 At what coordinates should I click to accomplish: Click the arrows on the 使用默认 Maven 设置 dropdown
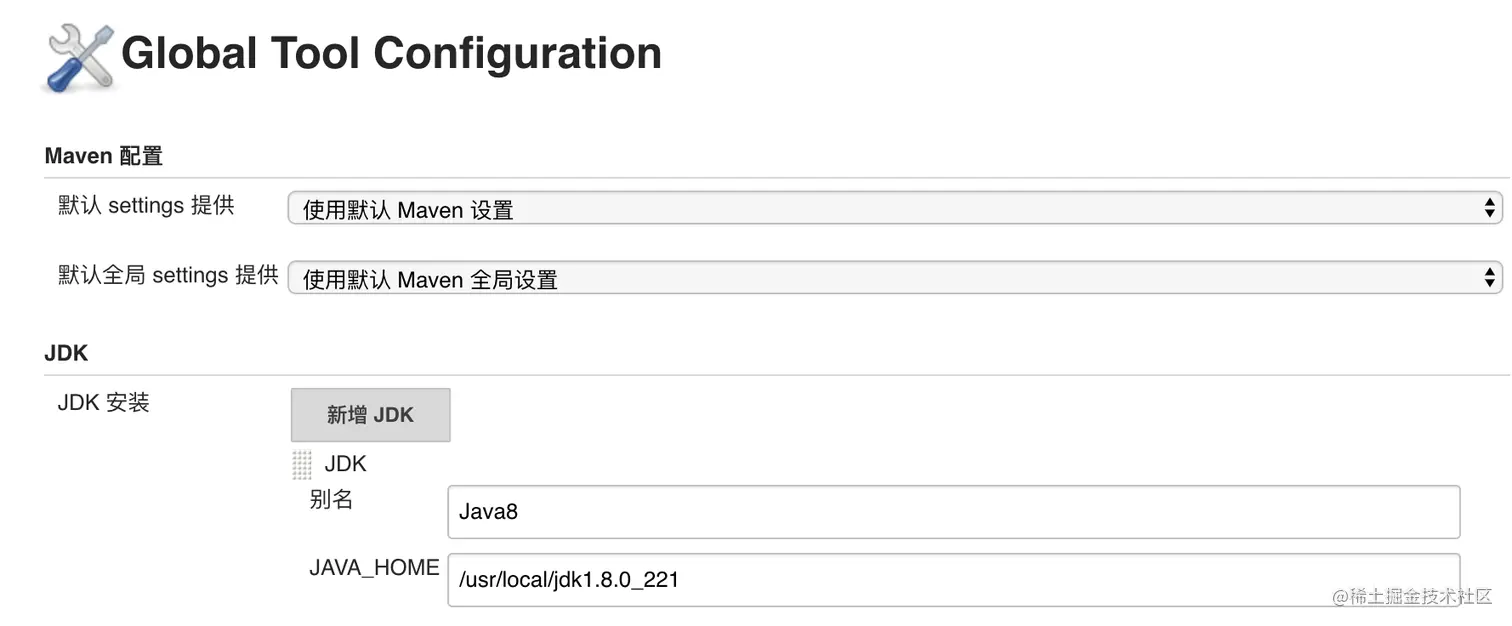pos(1490,208)
